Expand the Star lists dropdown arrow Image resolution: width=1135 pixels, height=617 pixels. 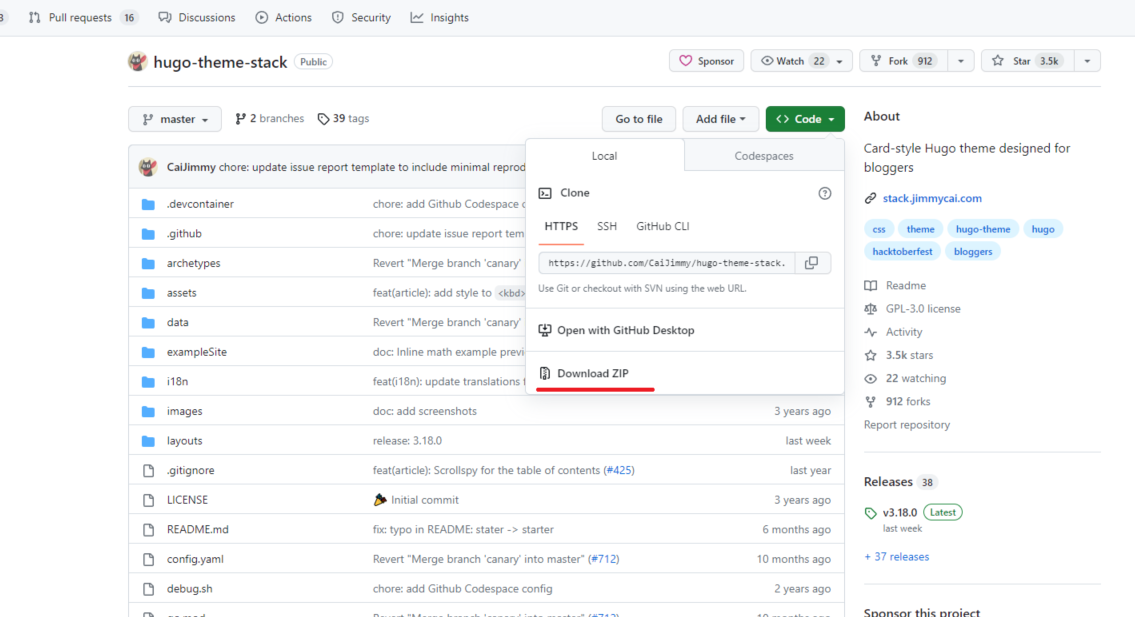[x=1087, y=62]
